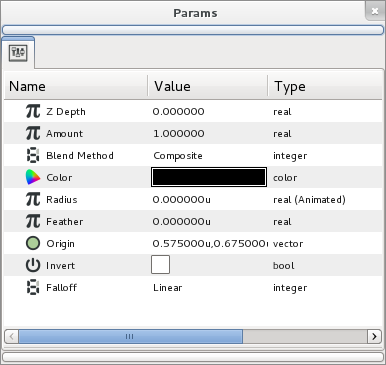Image resolution: width=386 pixels, height=365 pixels.
Task: Open the Falloff Linear dropdown
Action: (x=168, y=288)
